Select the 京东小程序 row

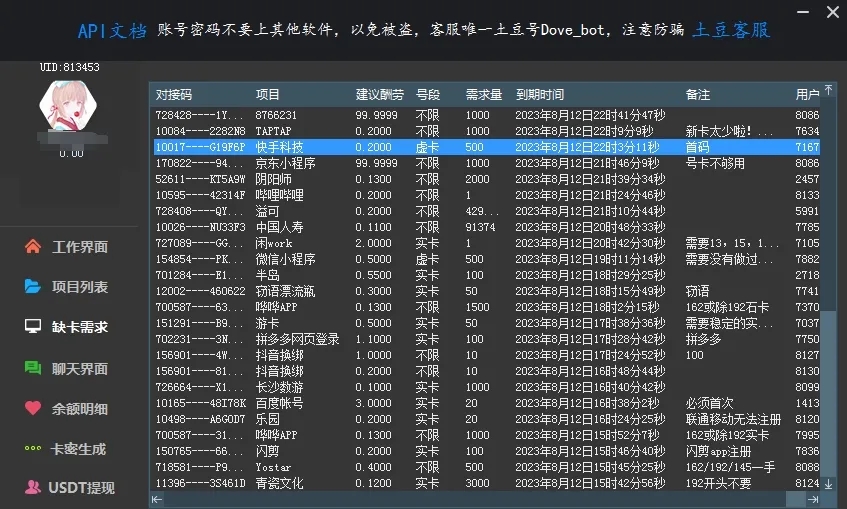(285, 163)
